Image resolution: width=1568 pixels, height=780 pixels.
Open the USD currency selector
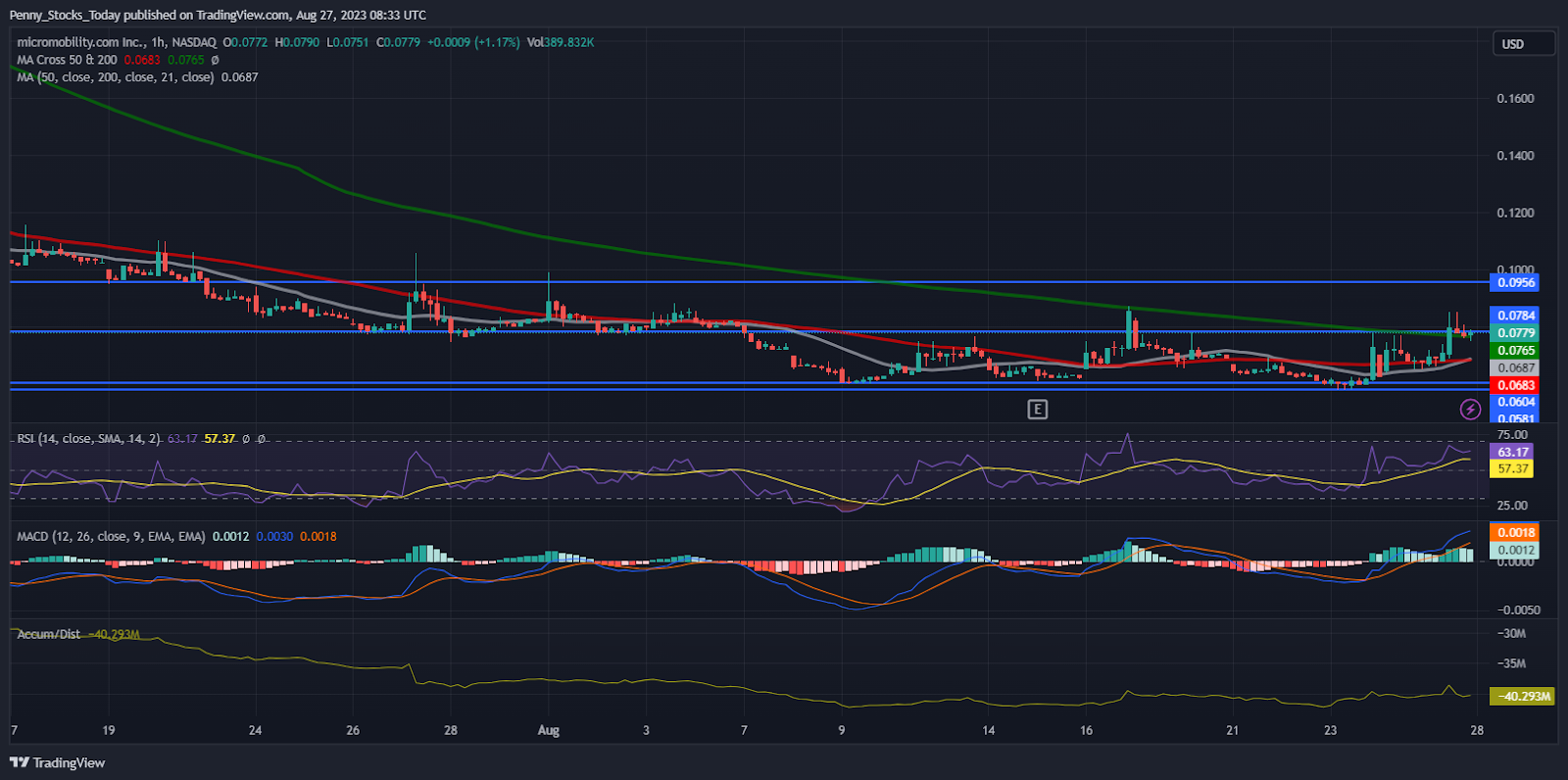tap(1524, 44)
